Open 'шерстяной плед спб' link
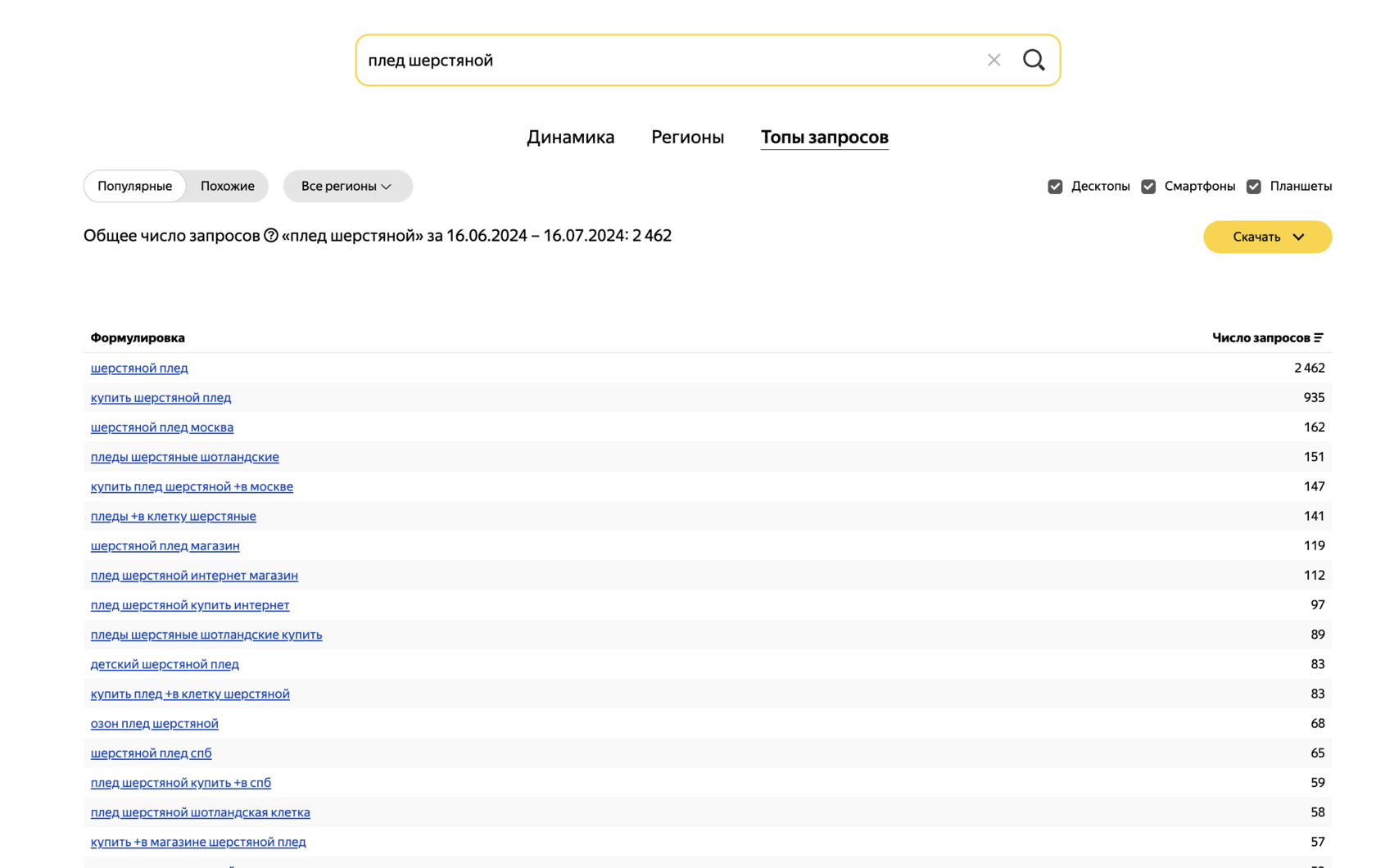Viewport: 1376px width, 868px height. [x=151, y=753]
